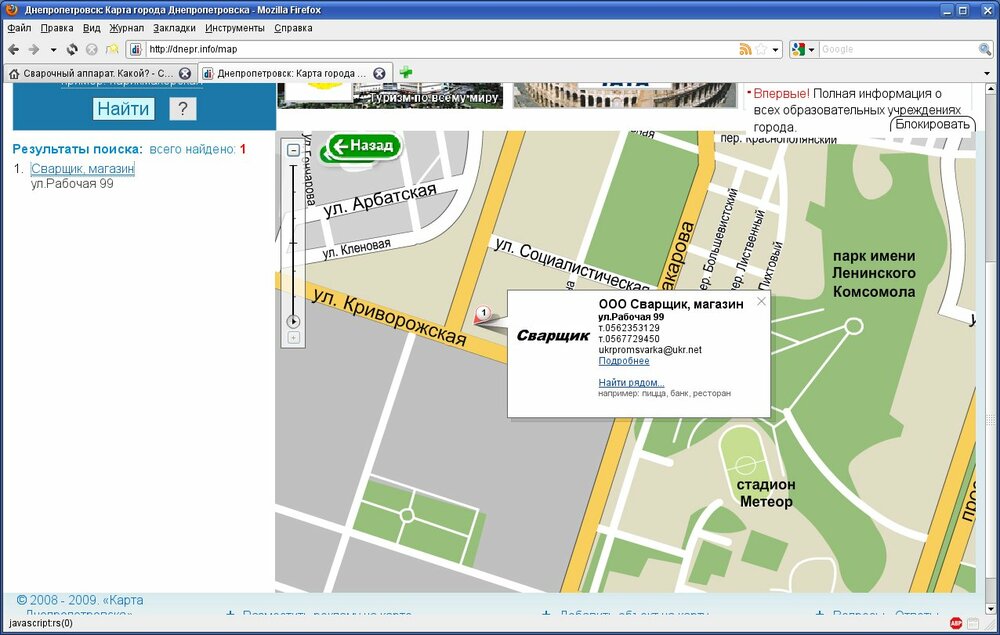The image size is (1000, 635).
Task: Click map marker number 1
Action: [x=481, y=315]
